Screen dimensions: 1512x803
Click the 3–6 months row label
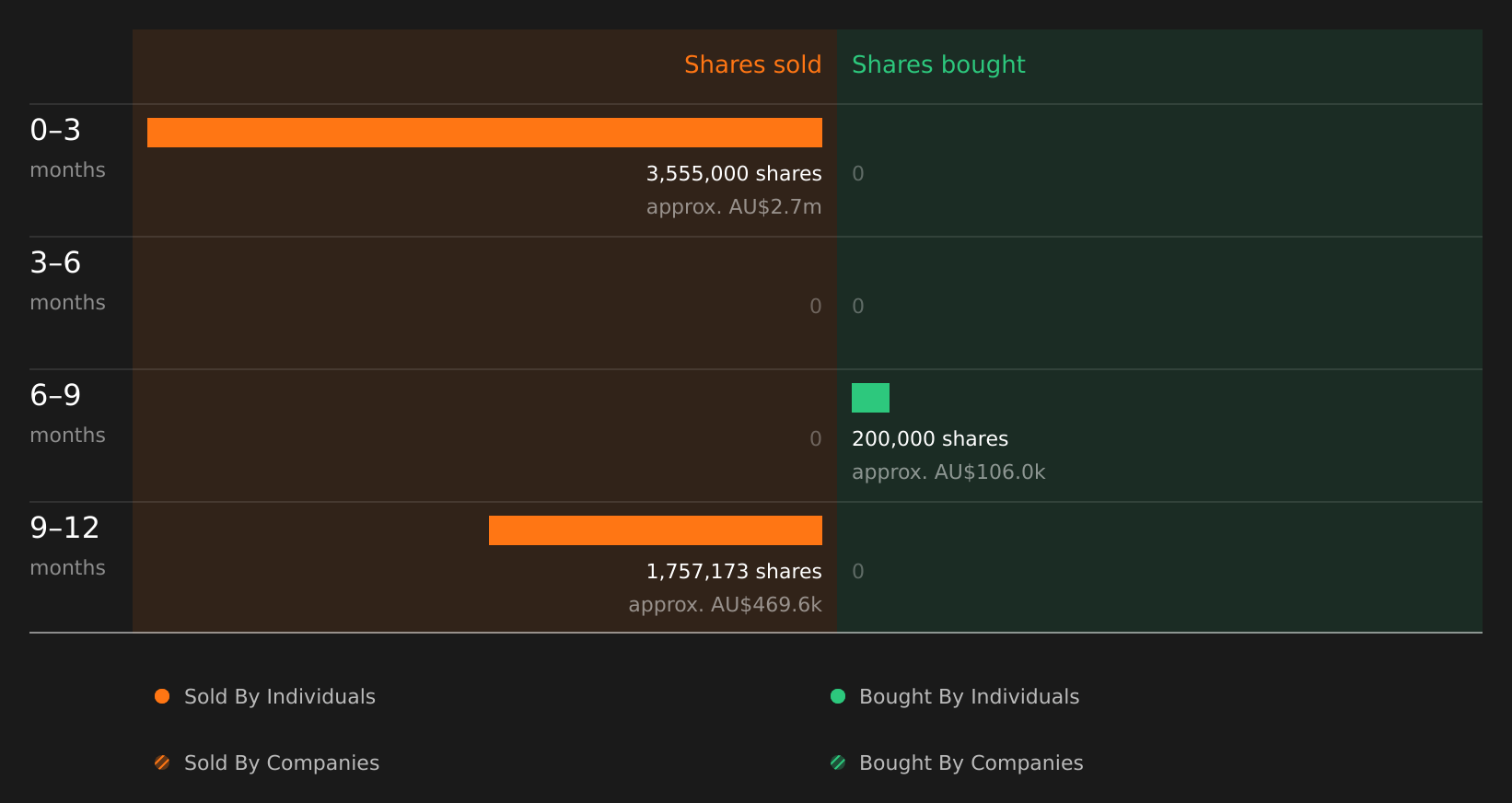coord(67,280)
